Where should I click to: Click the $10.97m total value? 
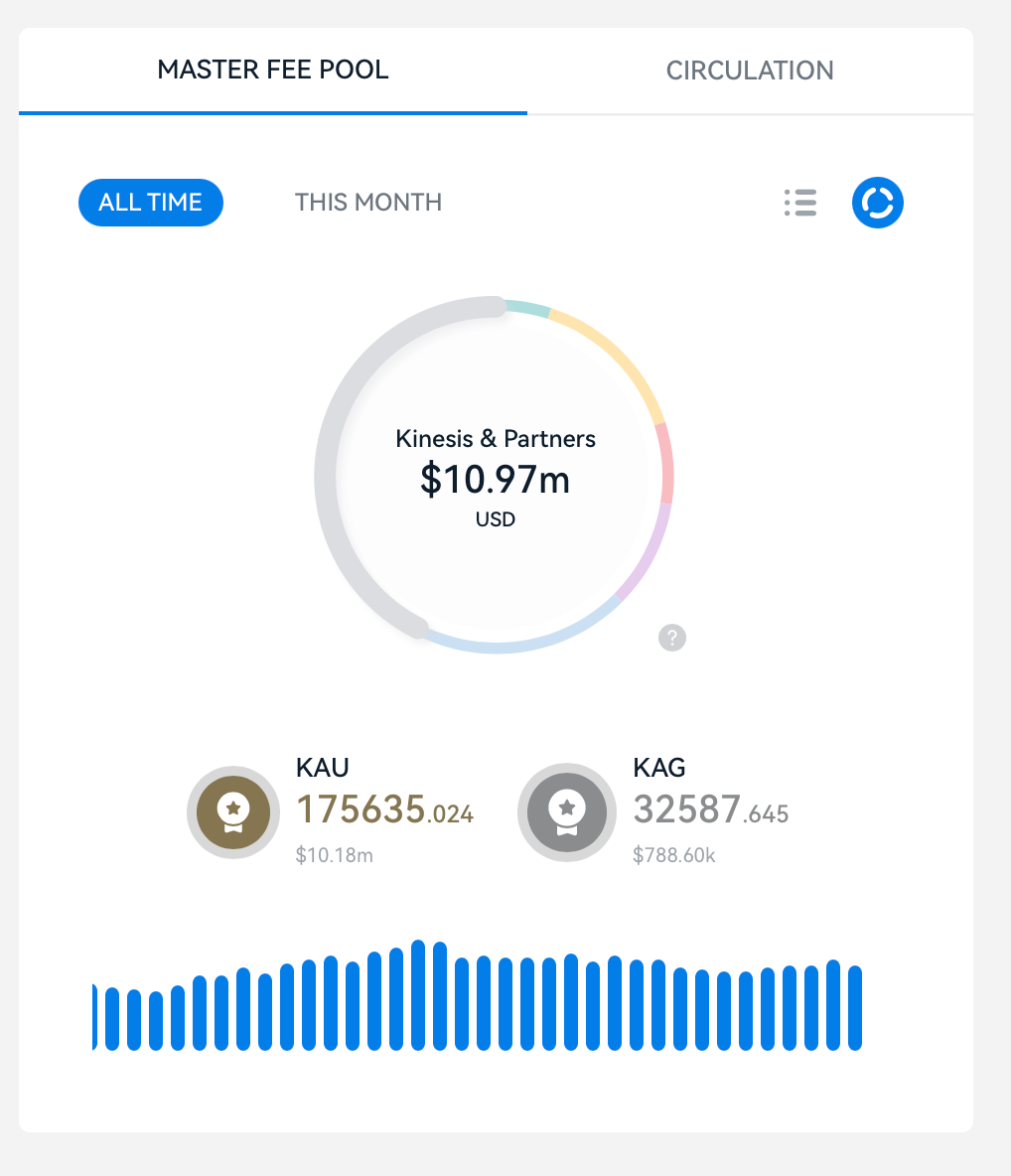(x=495, y=480)
